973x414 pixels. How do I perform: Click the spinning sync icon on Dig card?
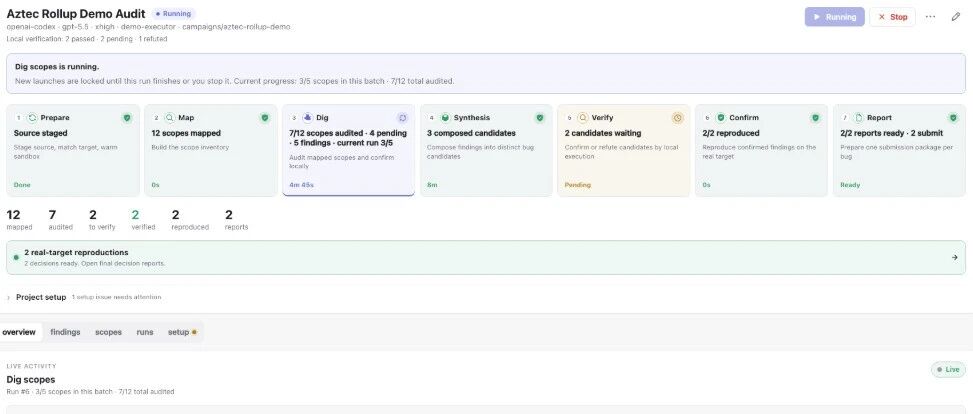pyautogui.click(x=402, y=117)
